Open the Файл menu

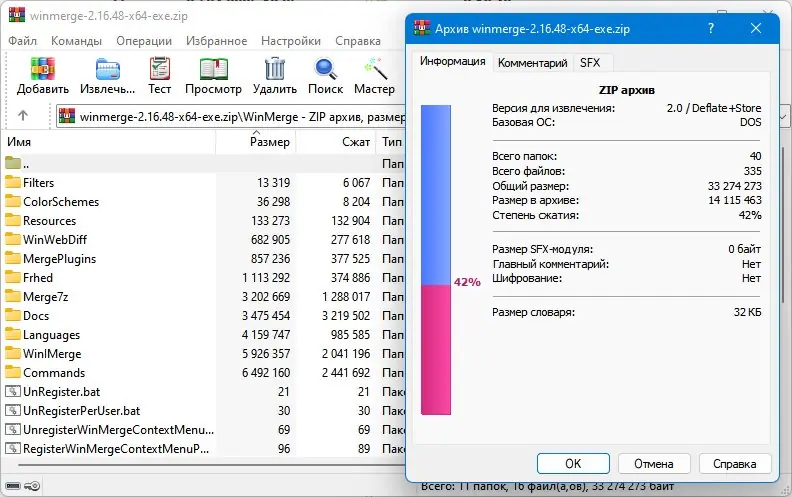pyautogui.click(x=23, y=41)
